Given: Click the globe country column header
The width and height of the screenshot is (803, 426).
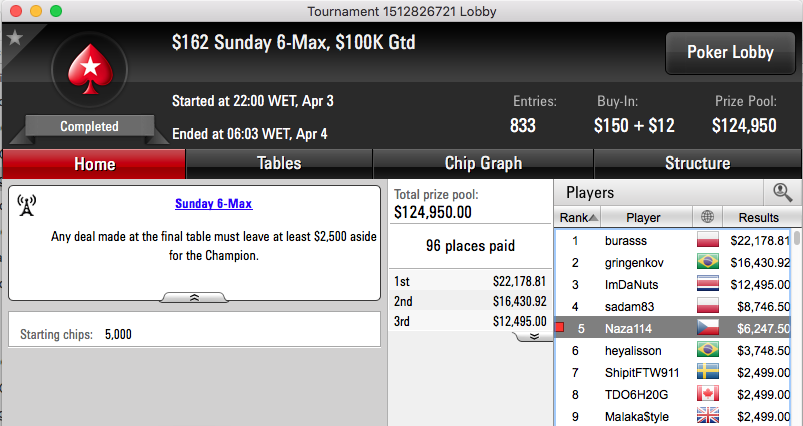Looking at the screenshot, I should pyautogui.click(x=707, y=217).
